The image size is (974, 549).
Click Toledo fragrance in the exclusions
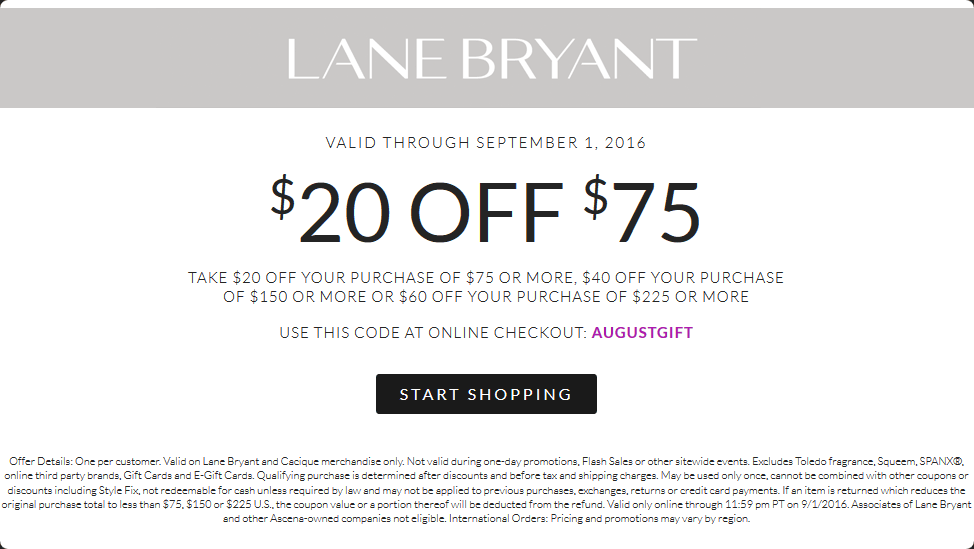[834, 461]
